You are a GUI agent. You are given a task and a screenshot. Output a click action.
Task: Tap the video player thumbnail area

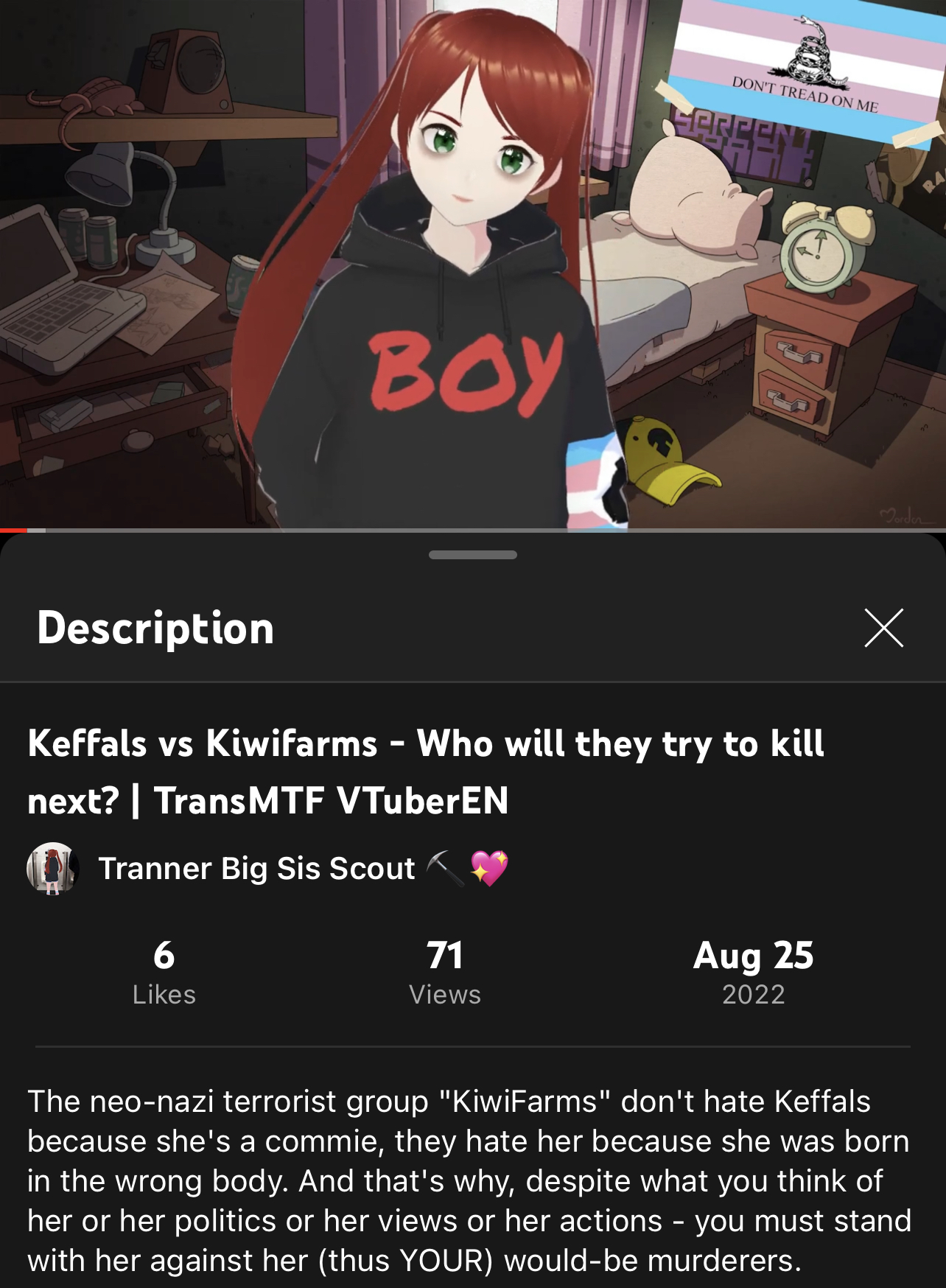(473, 264)
